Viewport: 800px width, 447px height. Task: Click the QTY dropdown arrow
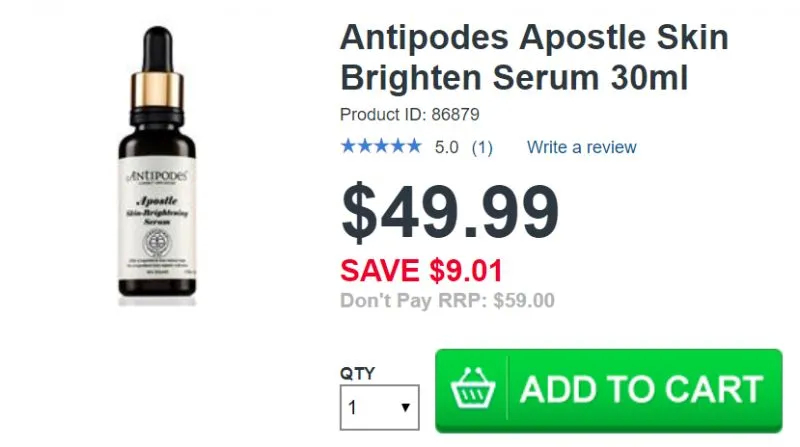point(406,407)
